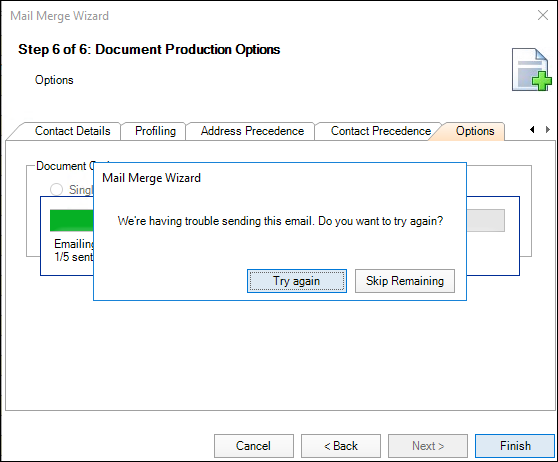The width and height of the screenshot is (558, 462).
Task: Close the Mail Merge Wizard window
Action: click(543, 15)
